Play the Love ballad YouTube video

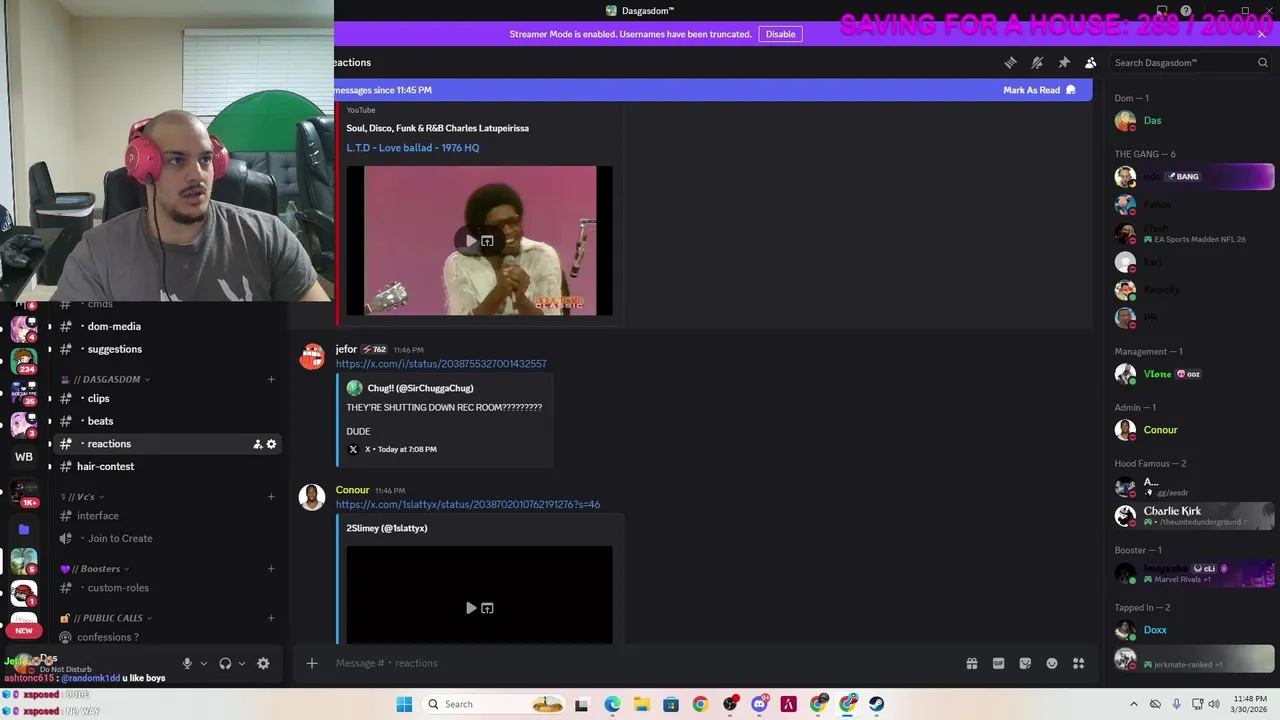coord(471,241)
